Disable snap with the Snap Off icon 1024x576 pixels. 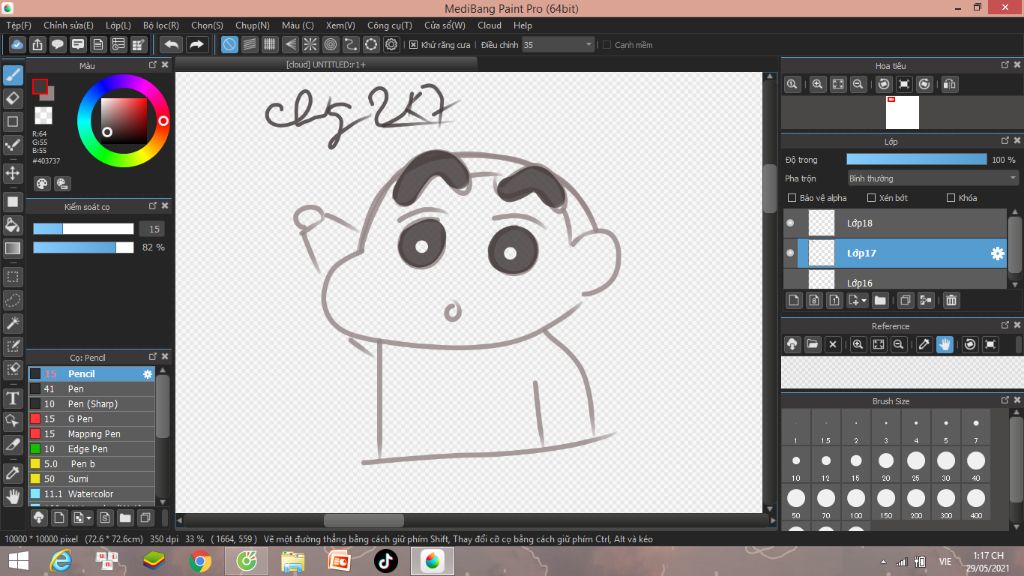tap(229, 44)
